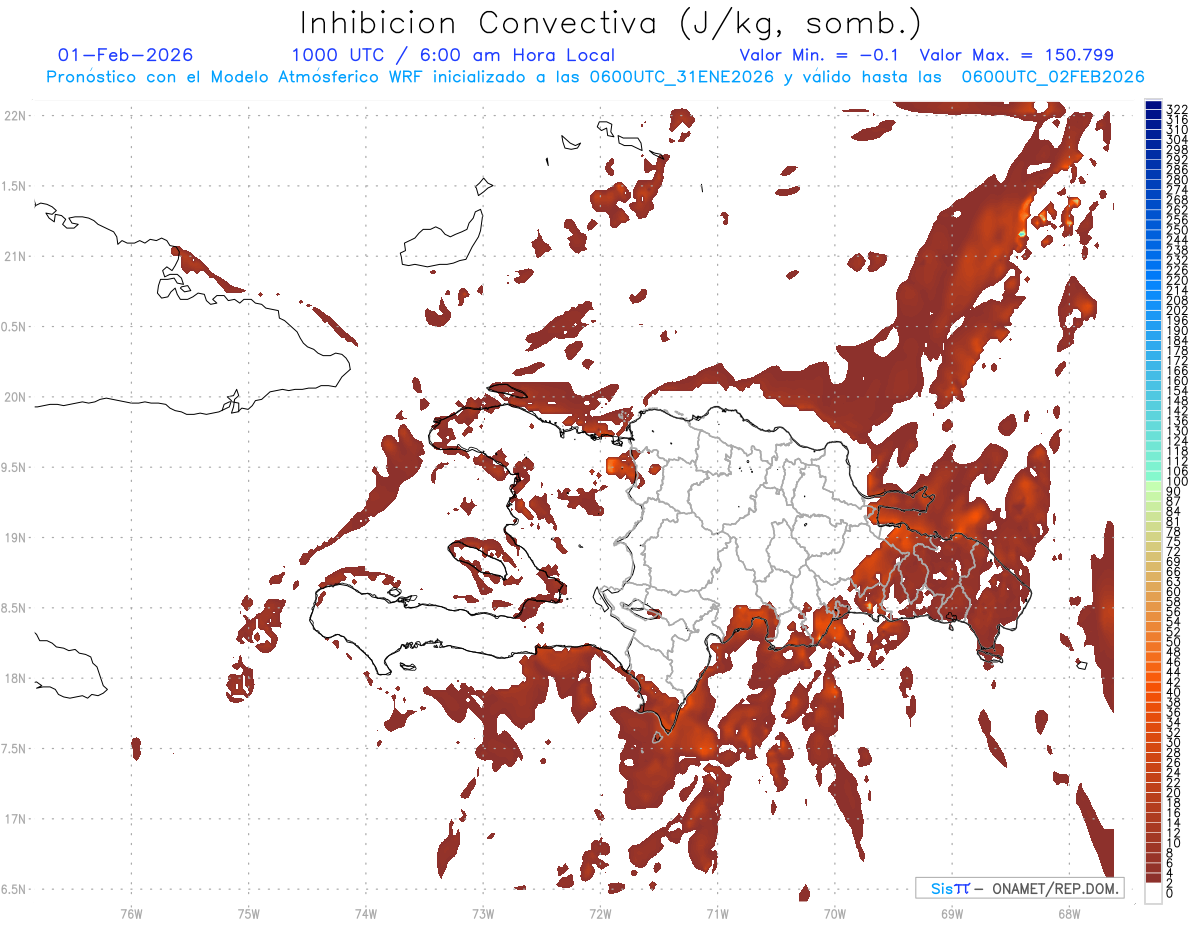Click the darkest blue swatch atop the colorbar
Screen dimensions: 1200x927
[1153, 105]
